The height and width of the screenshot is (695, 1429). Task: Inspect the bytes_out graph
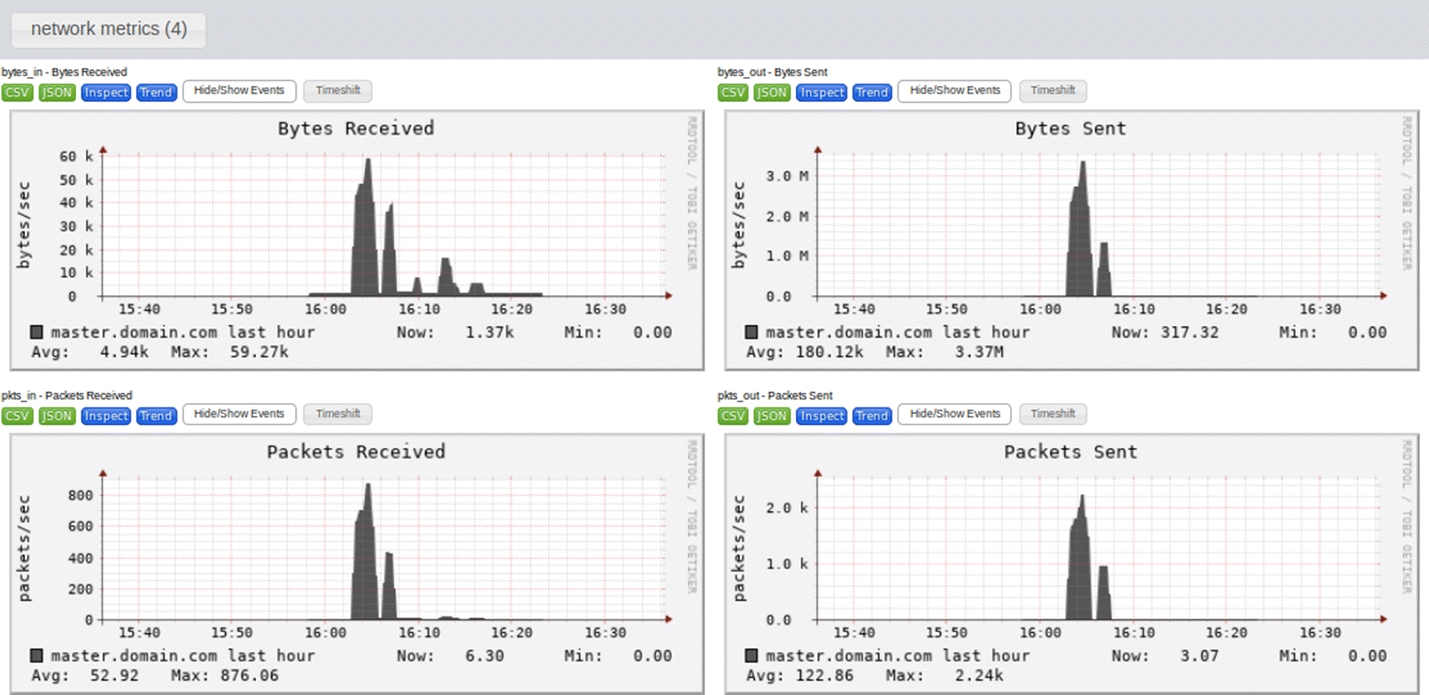pyautogui.click(x=822, y=92)
